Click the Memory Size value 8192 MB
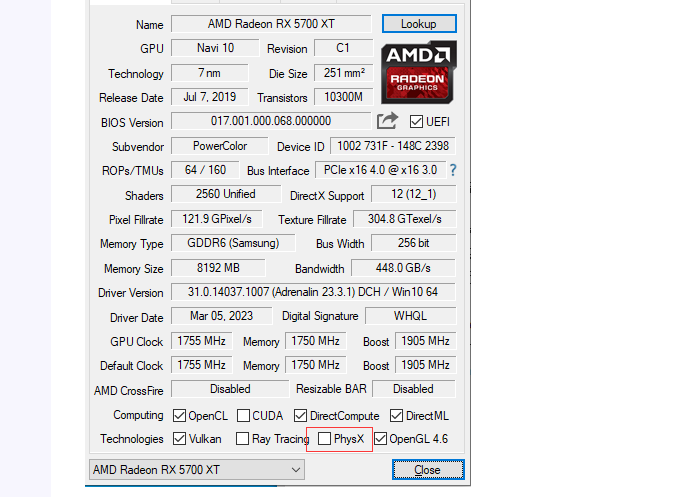Screen dimensions: 694x497 pos(218,268)
